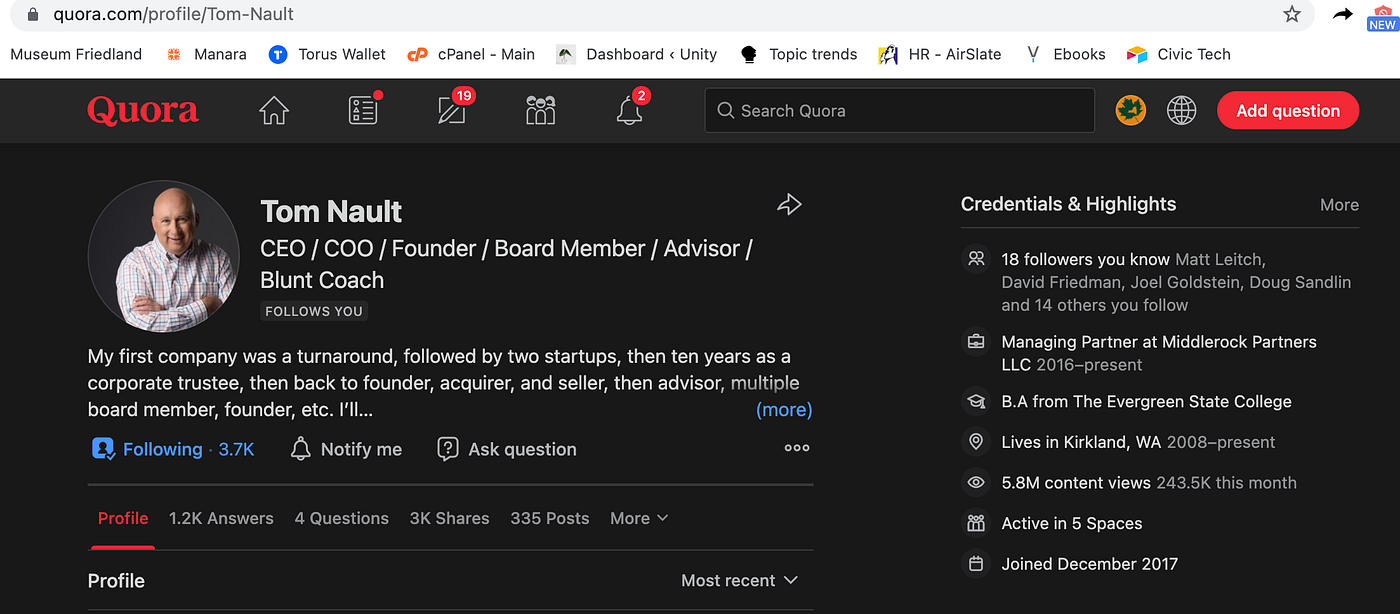
Task: Open your account avatar in the navbar
Action: (x=1131, y=111)
